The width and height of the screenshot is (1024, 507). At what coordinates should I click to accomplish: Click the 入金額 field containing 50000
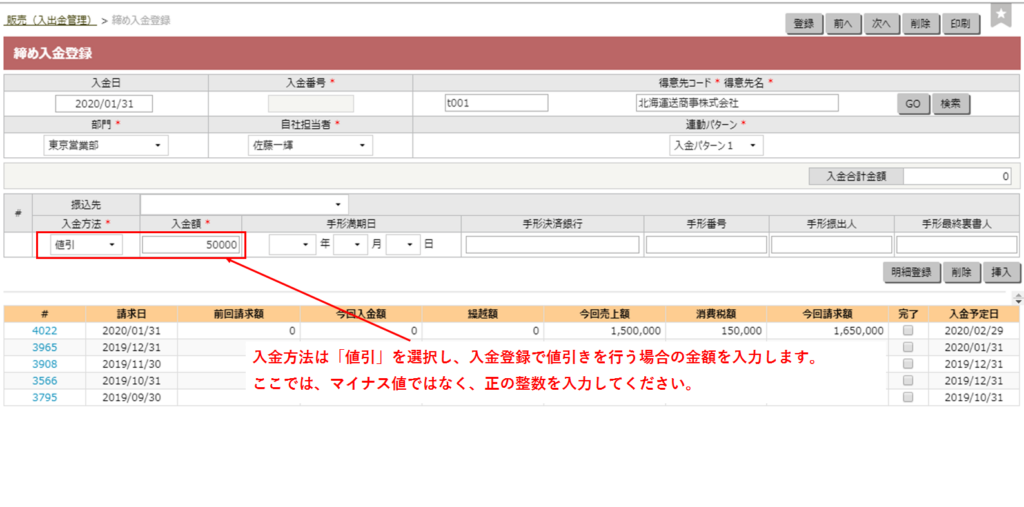pos(190,245)
